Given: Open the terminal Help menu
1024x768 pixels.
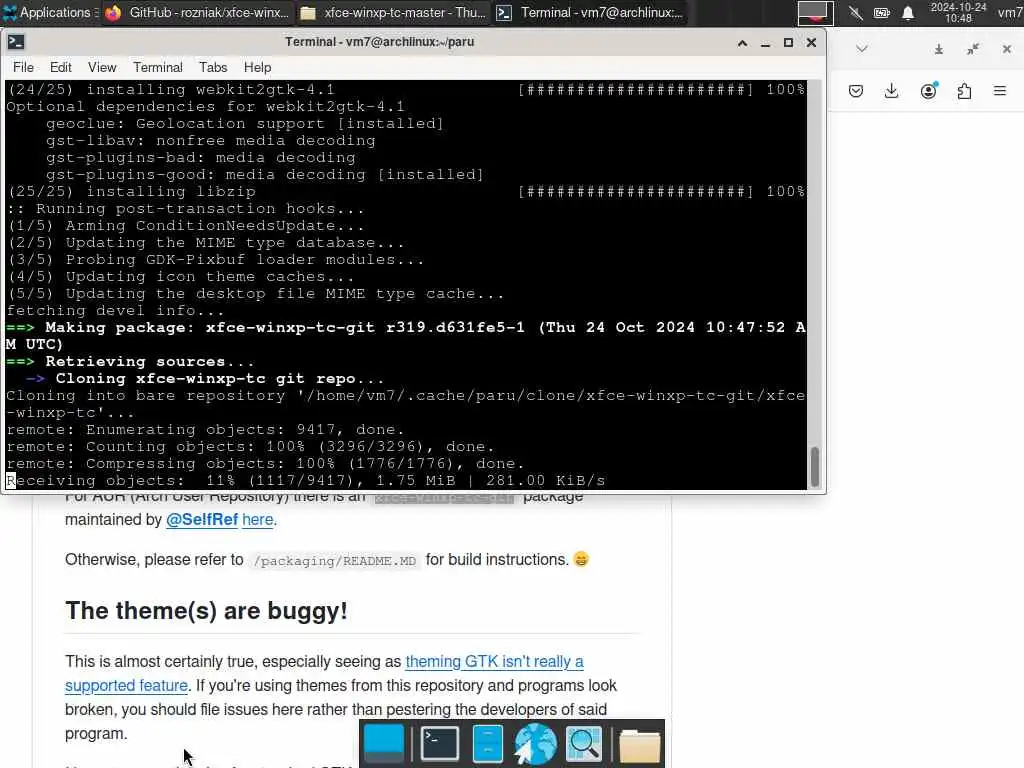Looking at the screenshot, I should [x=257, y=67].
